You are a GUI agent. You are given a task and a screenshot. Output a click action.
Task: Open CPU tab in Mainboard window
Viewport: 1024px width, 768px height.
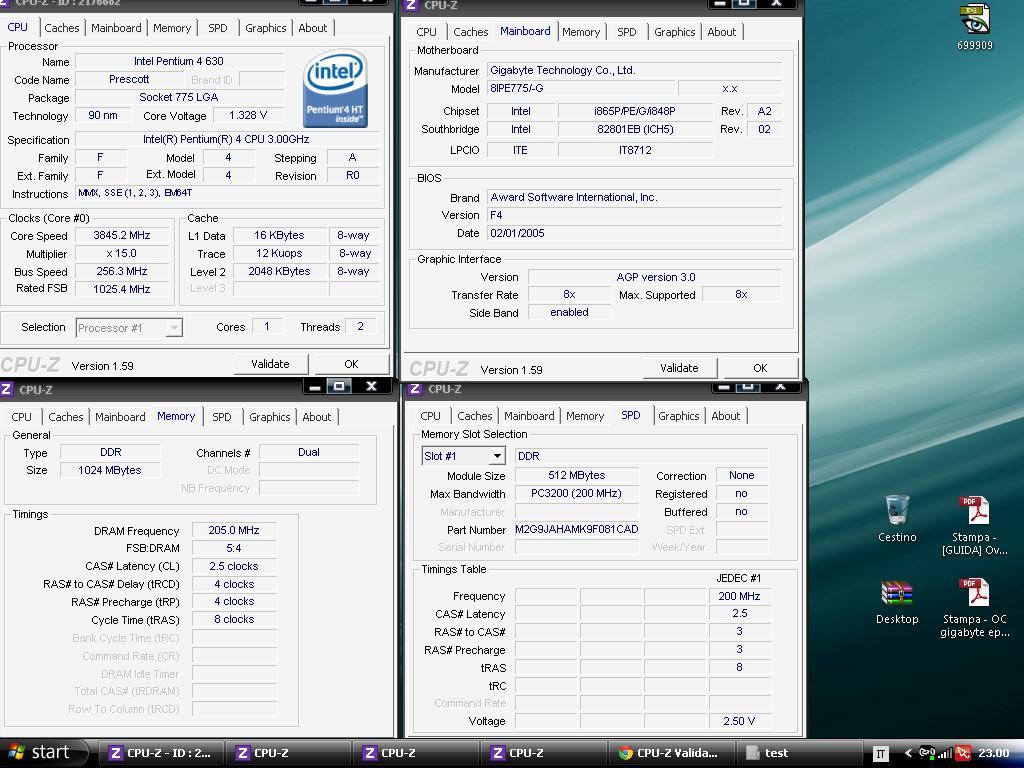coord(426,32)
